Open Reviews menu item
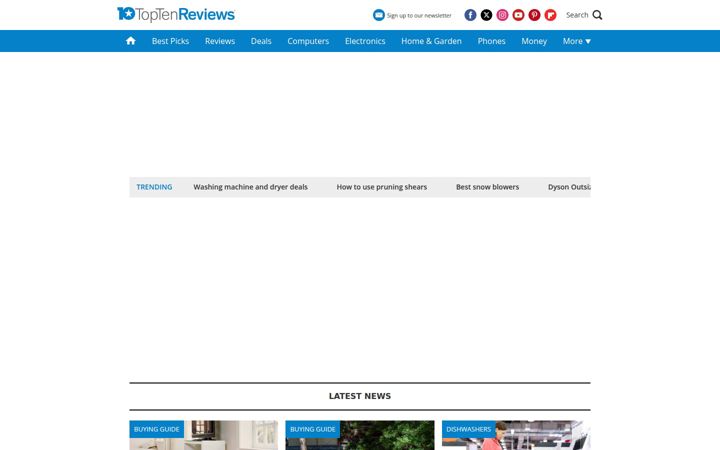Screen dimensions: 720x450 [220, 41]
